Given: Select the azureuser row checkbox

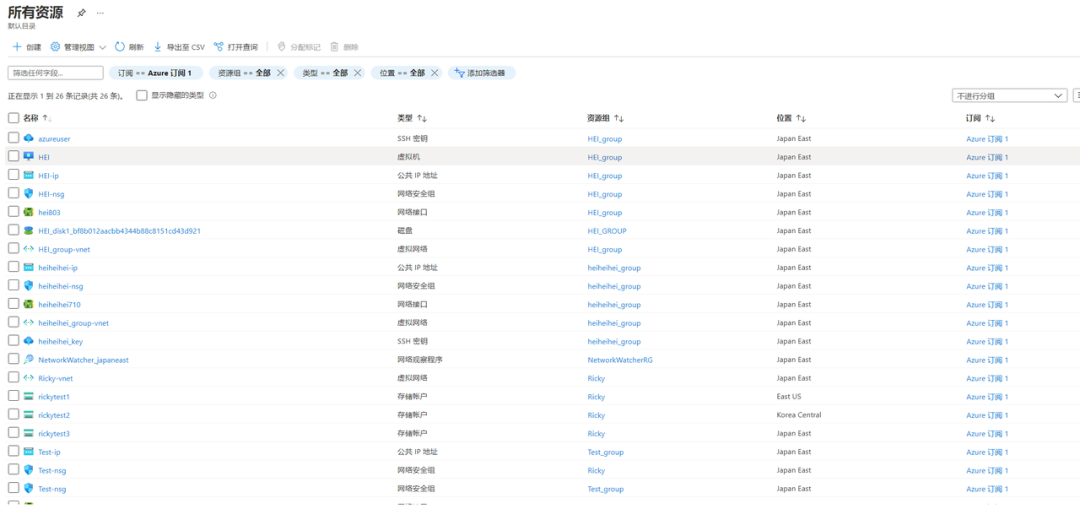Looking at the screenshot, I should click(13, 138).
